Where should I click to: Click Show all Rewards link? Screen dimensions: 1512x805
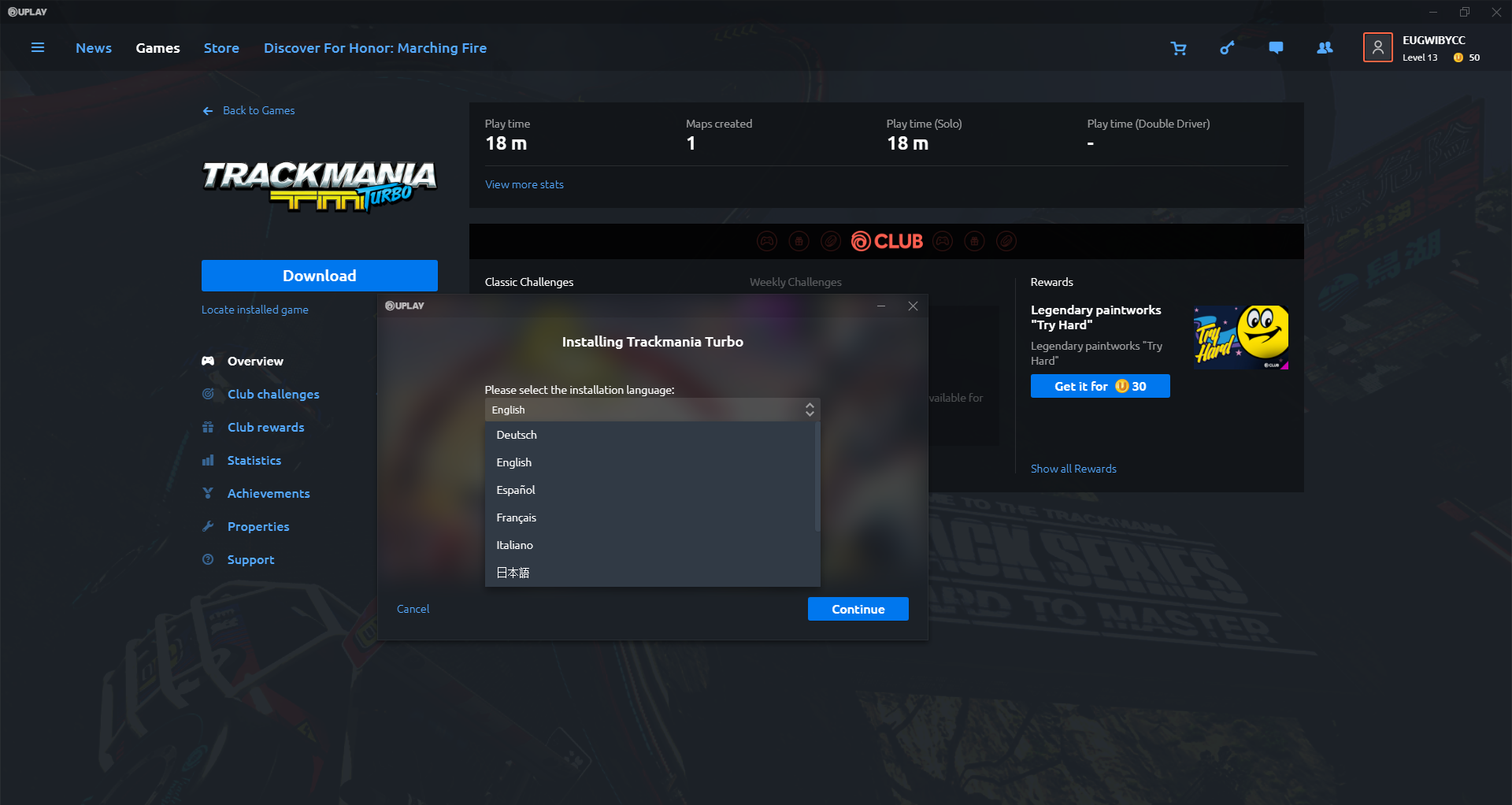click(1073, 469)
